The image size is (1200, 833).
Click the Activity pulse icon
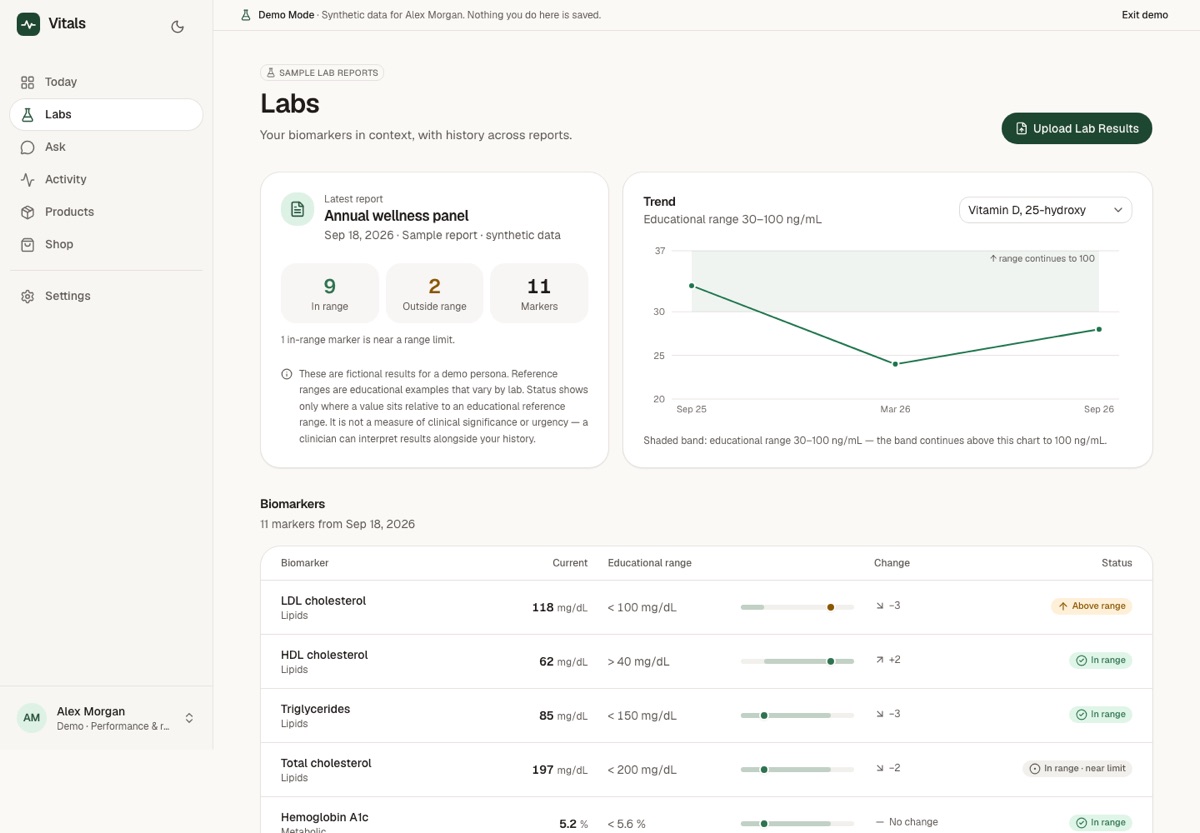coord(28,180)
